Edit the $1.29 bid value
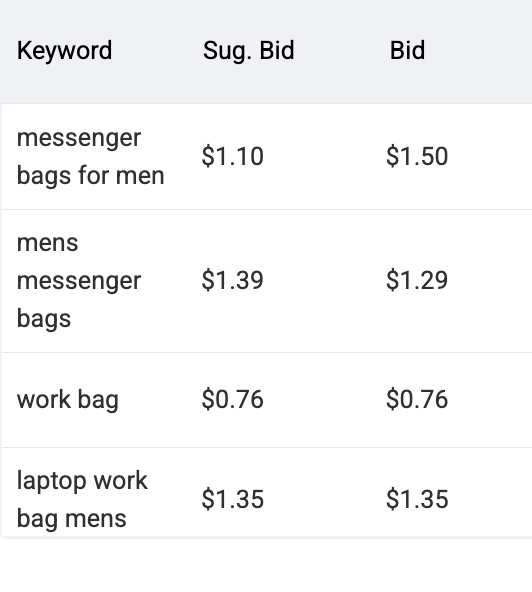 click(417, 280)
